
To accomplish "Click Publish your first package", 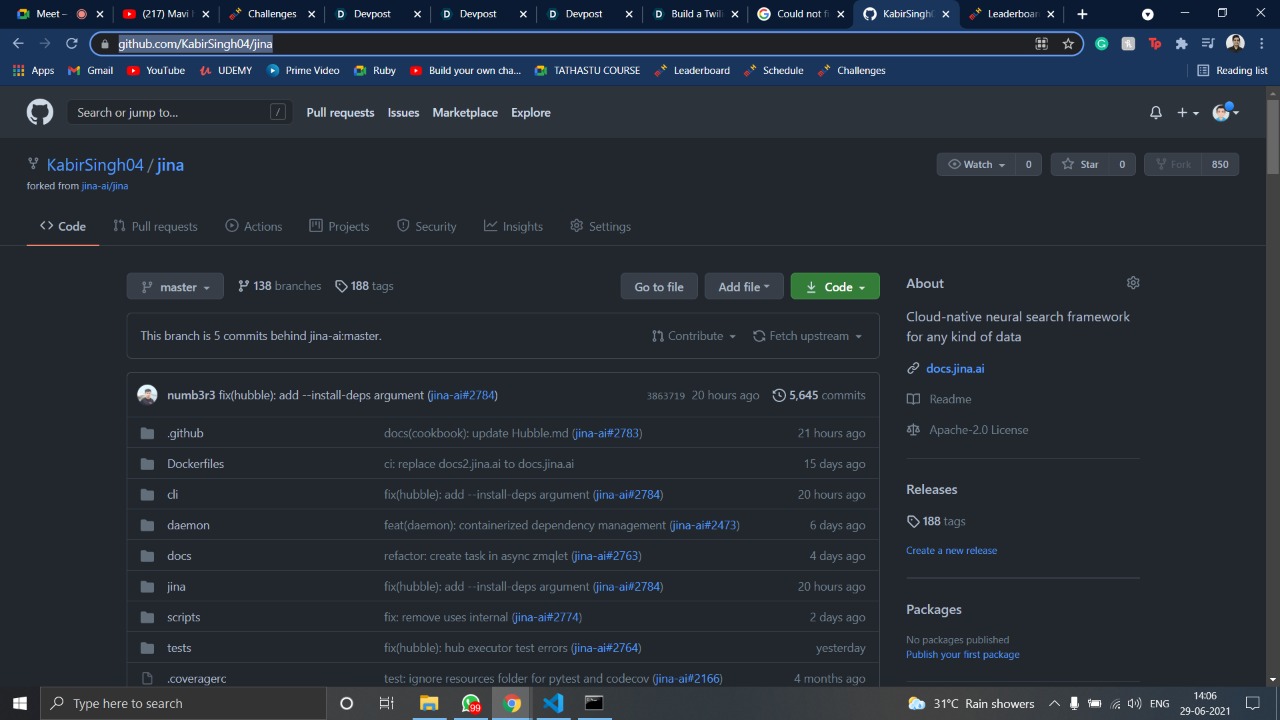I will [x=963, y=654].
